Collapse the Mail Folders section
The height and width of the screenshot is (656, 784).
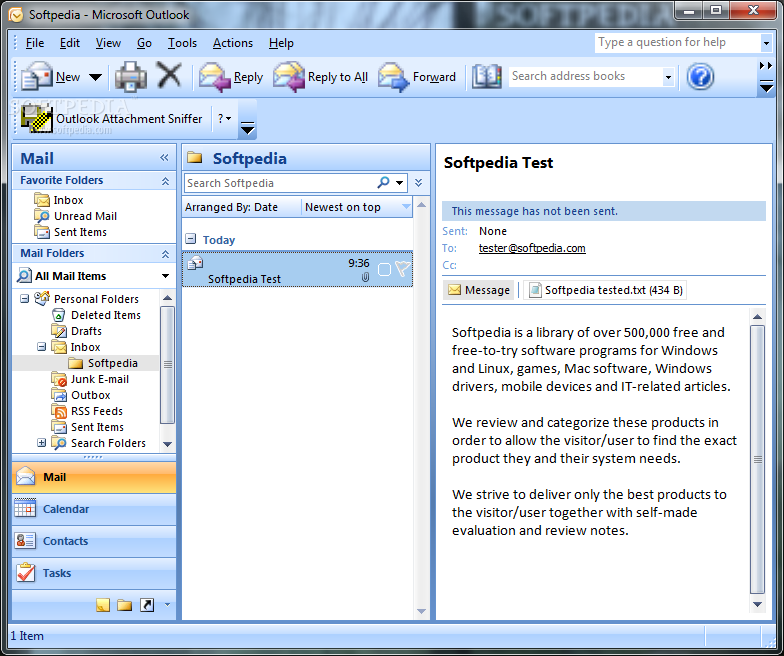coord(165,254)
